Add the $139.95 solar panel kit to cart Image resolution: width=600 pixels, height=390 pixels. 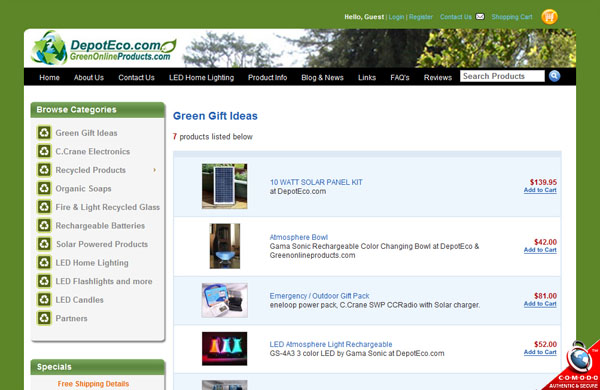tap(540, 190)
